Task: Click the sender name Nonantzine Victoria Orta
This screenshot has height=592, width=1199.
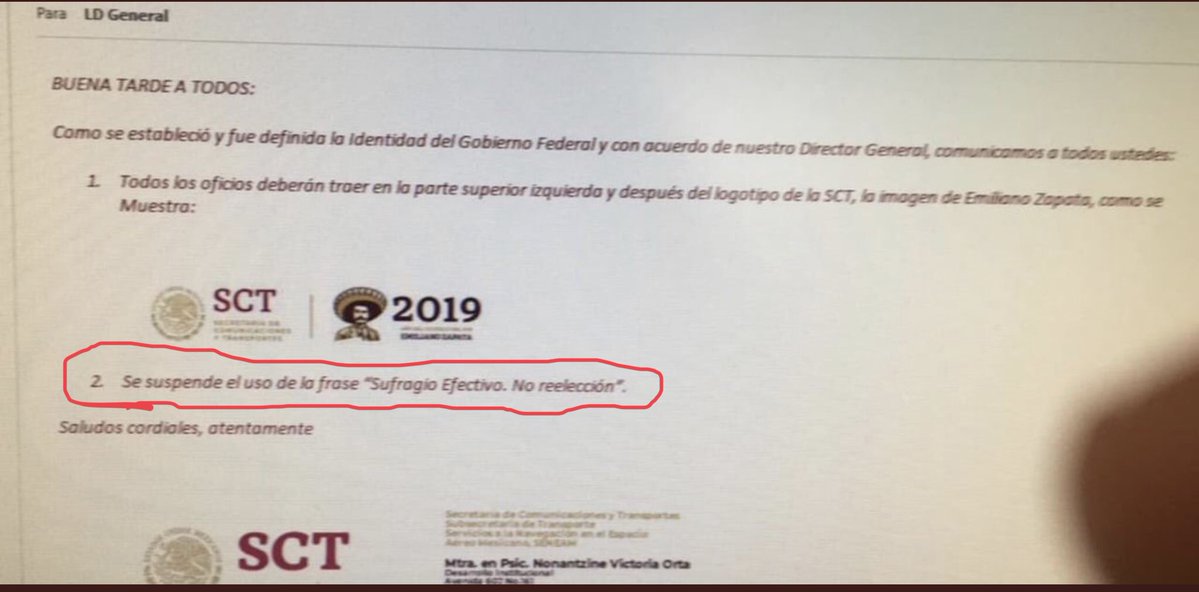Action: tap(611, 564)
